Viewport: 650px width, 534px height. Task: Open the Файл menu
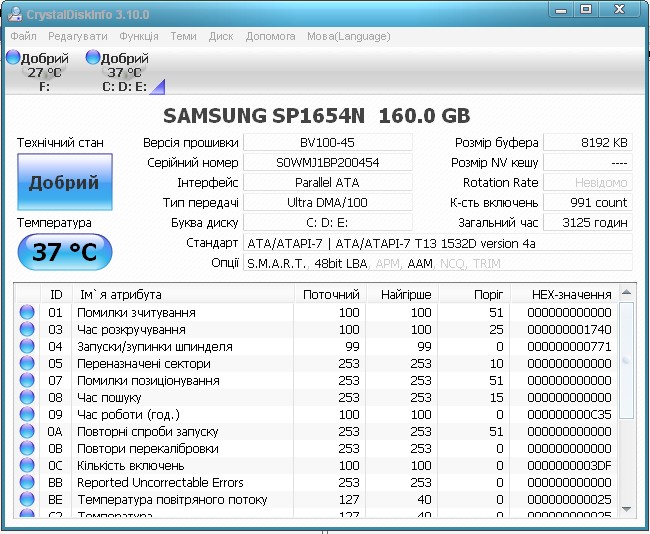(x=23, y=36)
